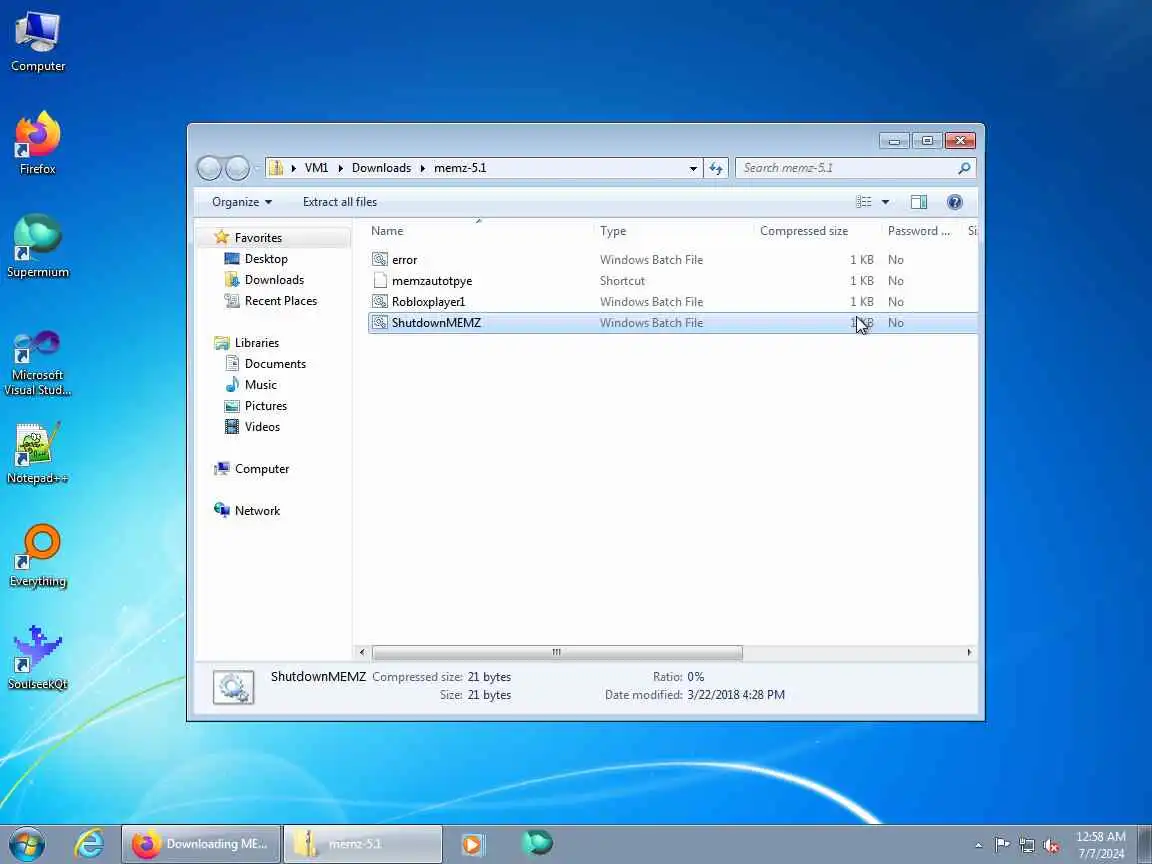Select the SoulseekQt desktop shortcut

click(37, 659)
